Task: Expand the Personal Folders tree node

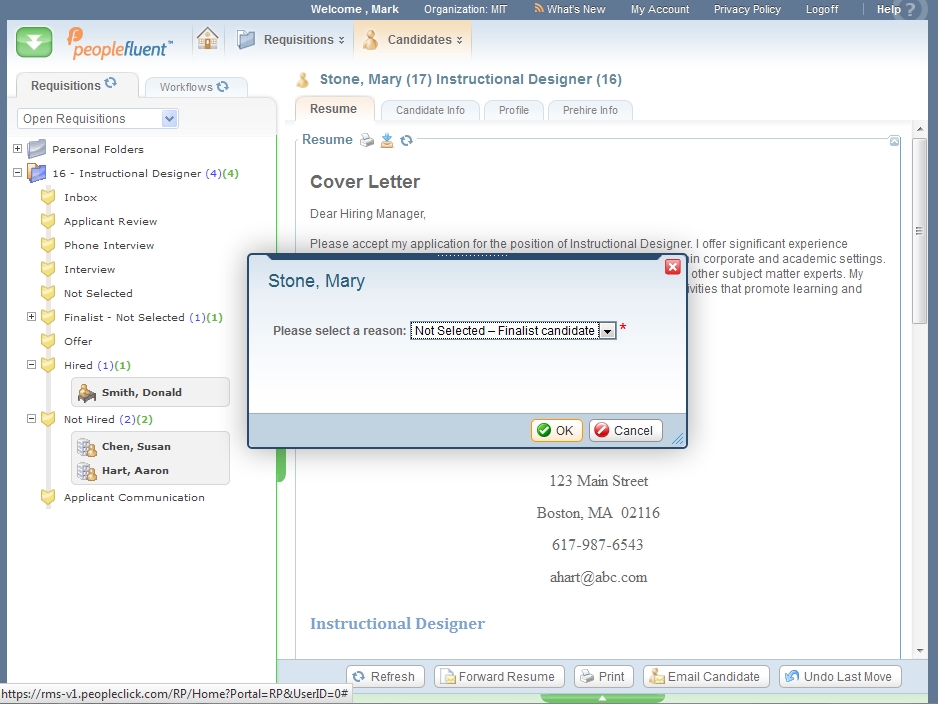Action: point(18,149)
